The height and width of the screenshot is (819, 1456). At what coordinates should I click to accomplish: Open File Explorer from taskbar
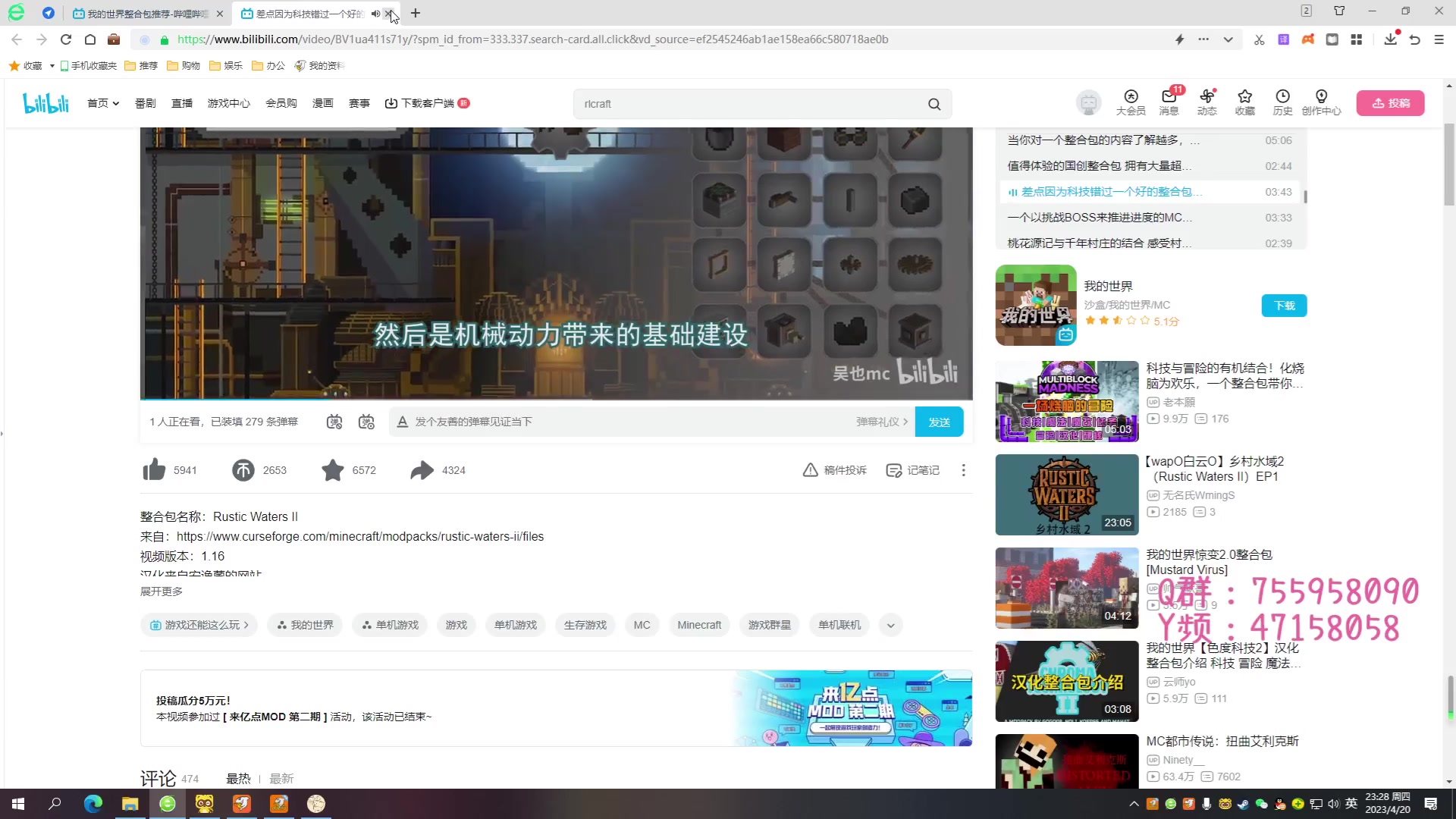pyautogui.click(x=130, y=804)
